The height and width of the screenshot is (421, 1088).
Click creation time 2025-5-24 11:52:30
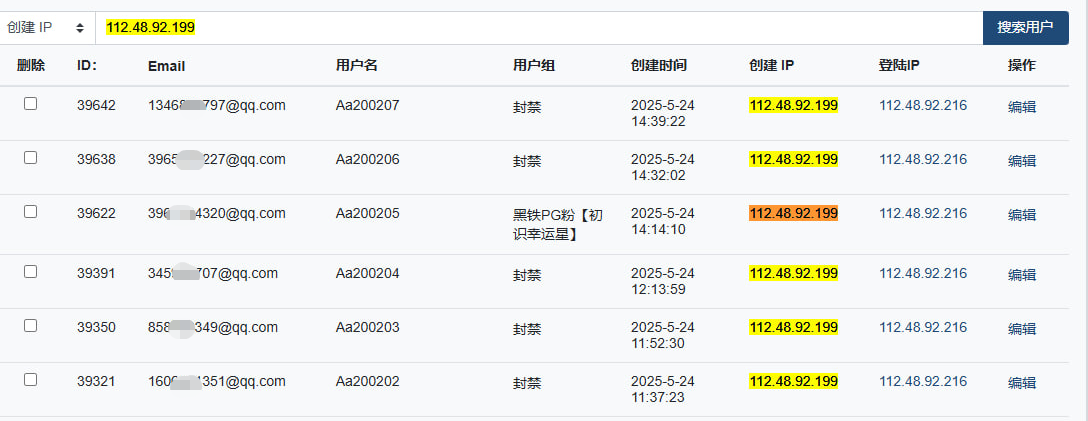click(x=663, y=335)
